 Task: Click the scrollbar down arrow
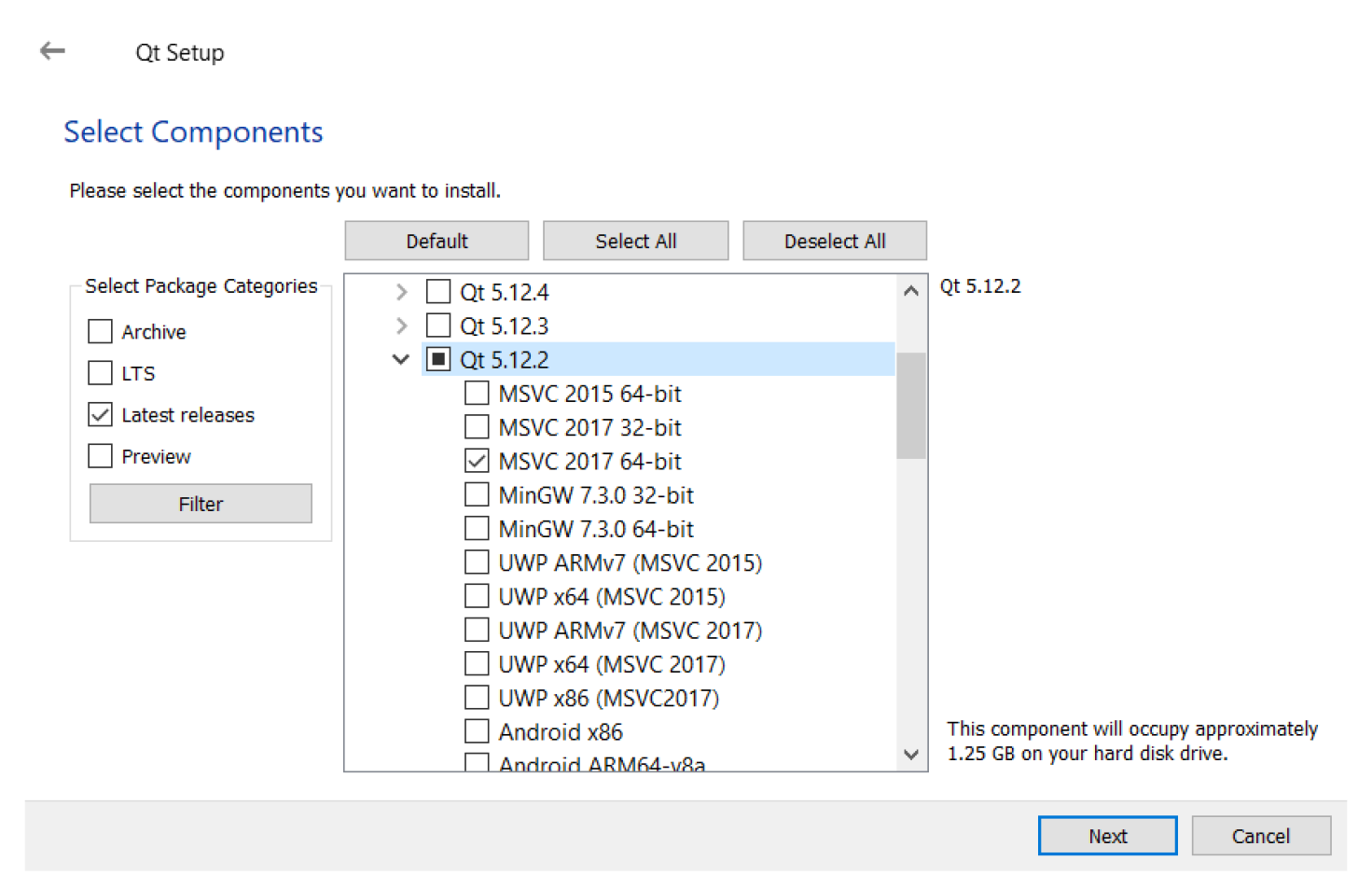[x=911, y=754]
